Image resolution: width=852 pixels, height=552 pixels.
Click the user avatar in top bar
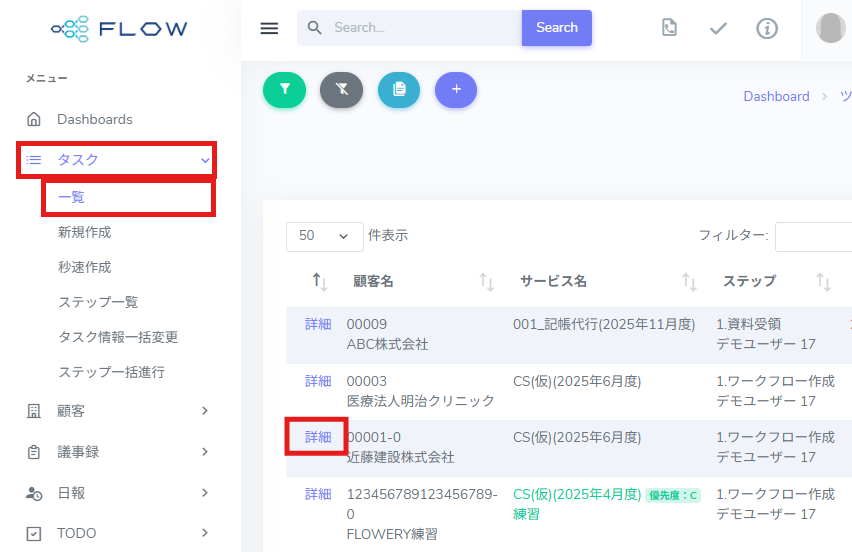(x=830, y=28)
